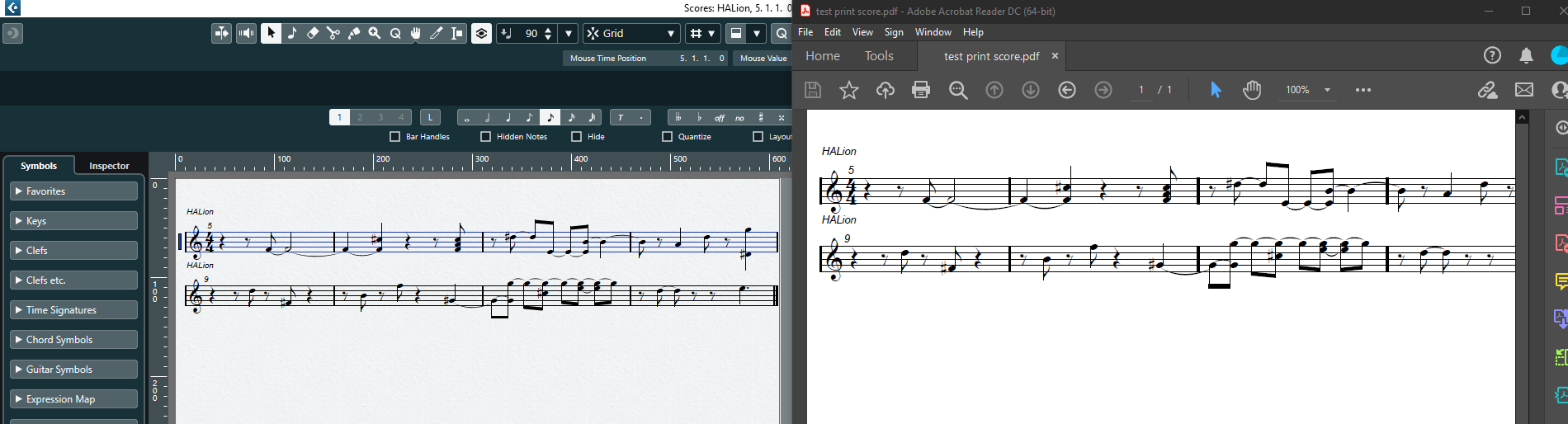The height and width of the screenshot is (424, 1568).
Task: Open Acrobat help question mark icon
Action: tap(1492, 55)
